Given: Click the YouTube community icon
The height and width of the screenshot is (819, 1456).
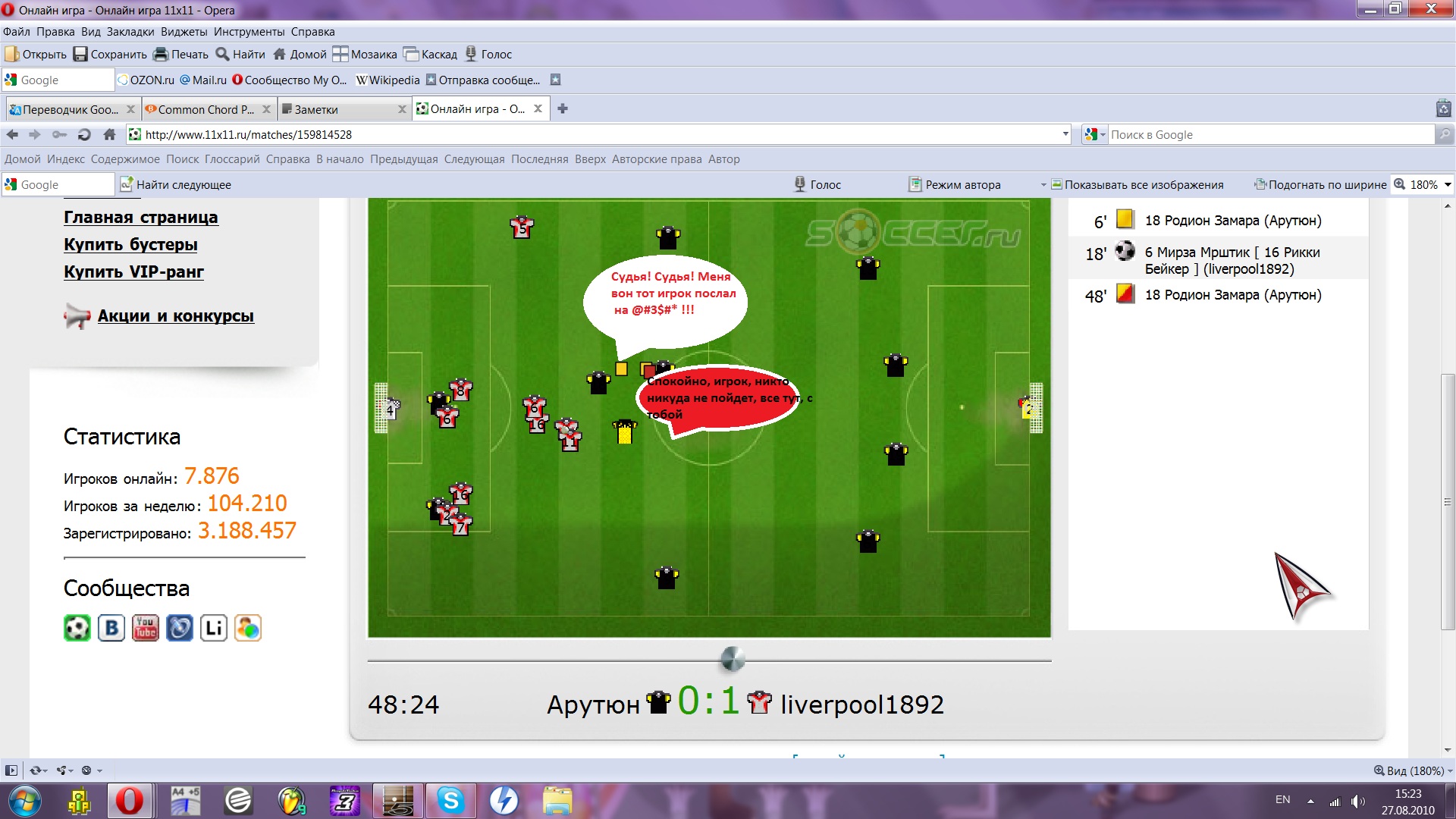Looking at the screenshot, I should [x=146, y=628].
